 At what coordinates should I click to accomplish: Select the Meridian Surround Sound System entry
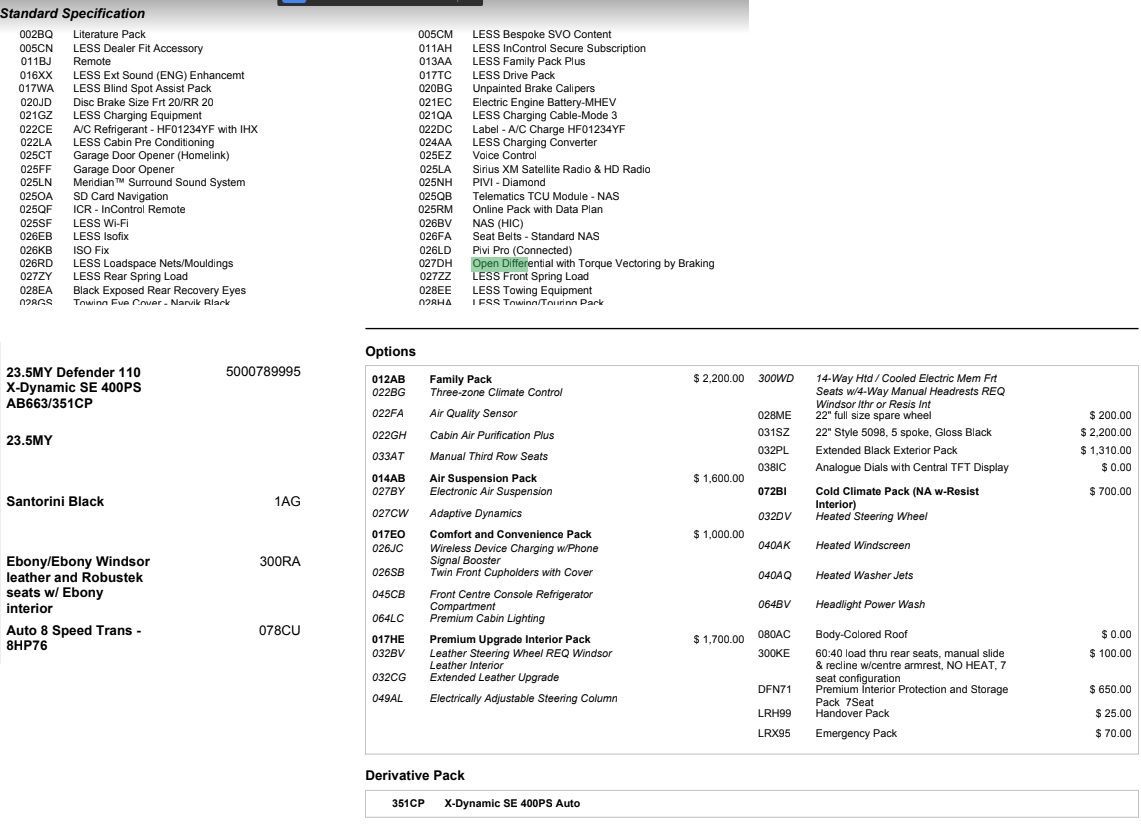(x=158, y=183)
